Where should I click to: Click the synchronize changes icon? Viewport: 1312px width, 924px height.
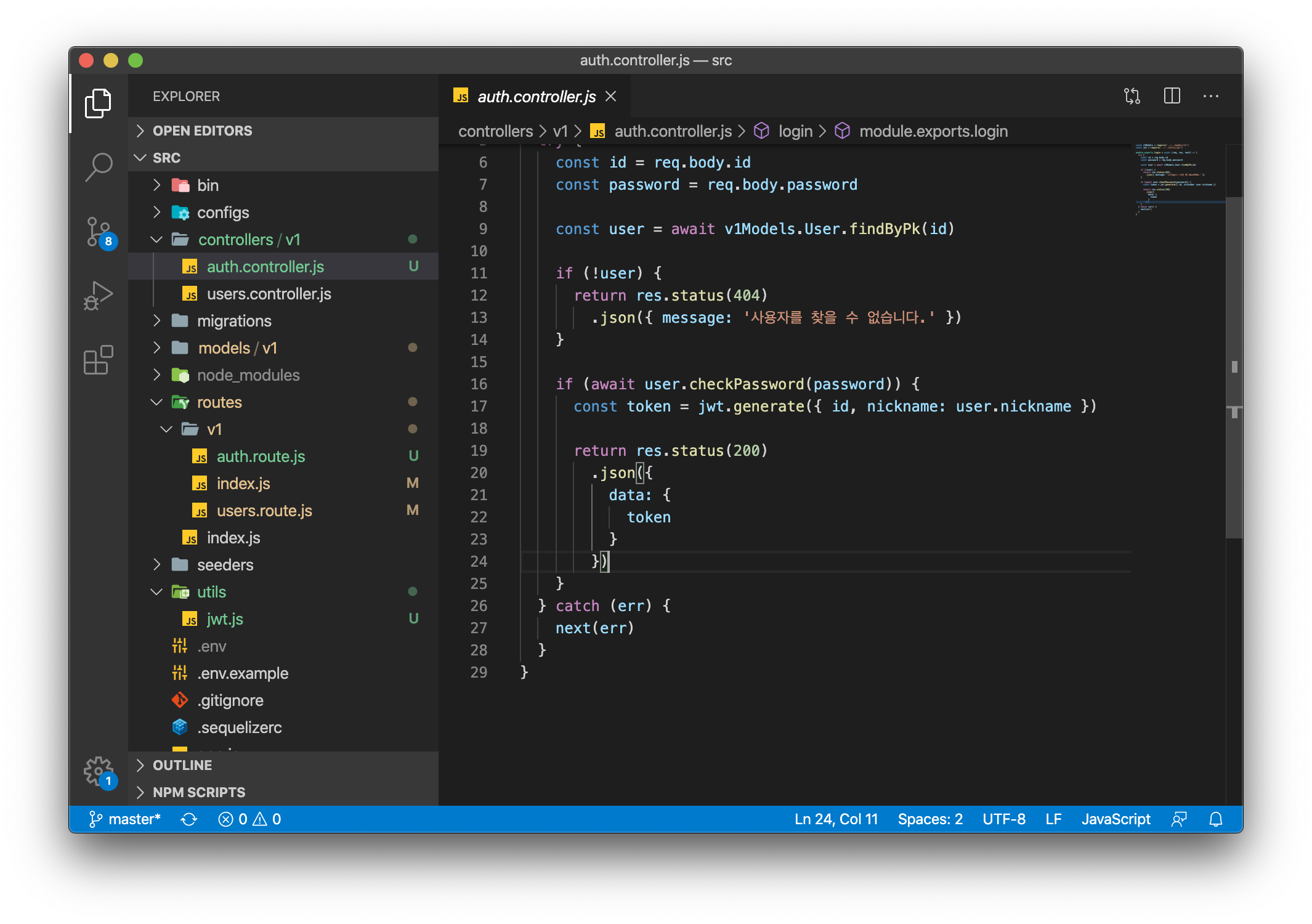point(189,819)
